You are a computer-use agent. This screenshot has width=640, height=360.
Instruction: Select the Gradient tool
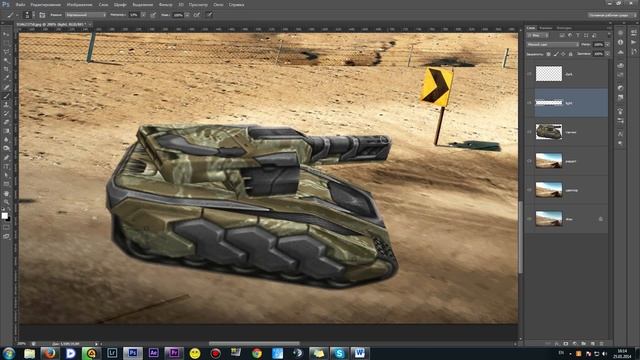(6, 131)
